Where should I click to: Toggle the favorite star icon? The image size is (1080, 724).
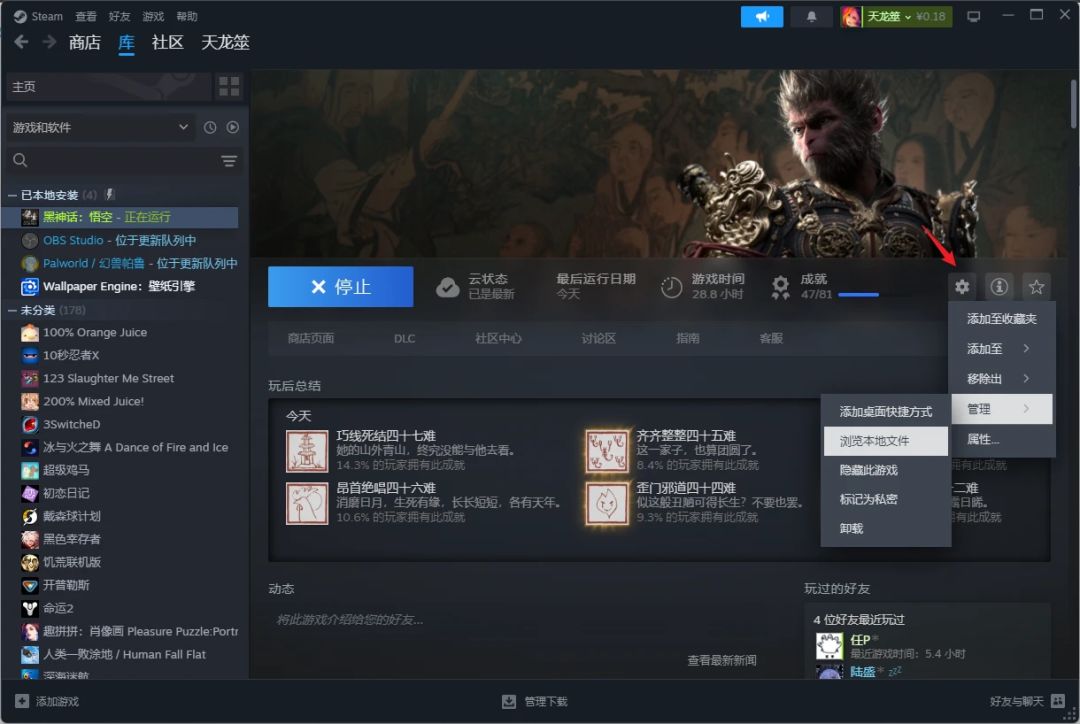click(x=1036, y=287)
